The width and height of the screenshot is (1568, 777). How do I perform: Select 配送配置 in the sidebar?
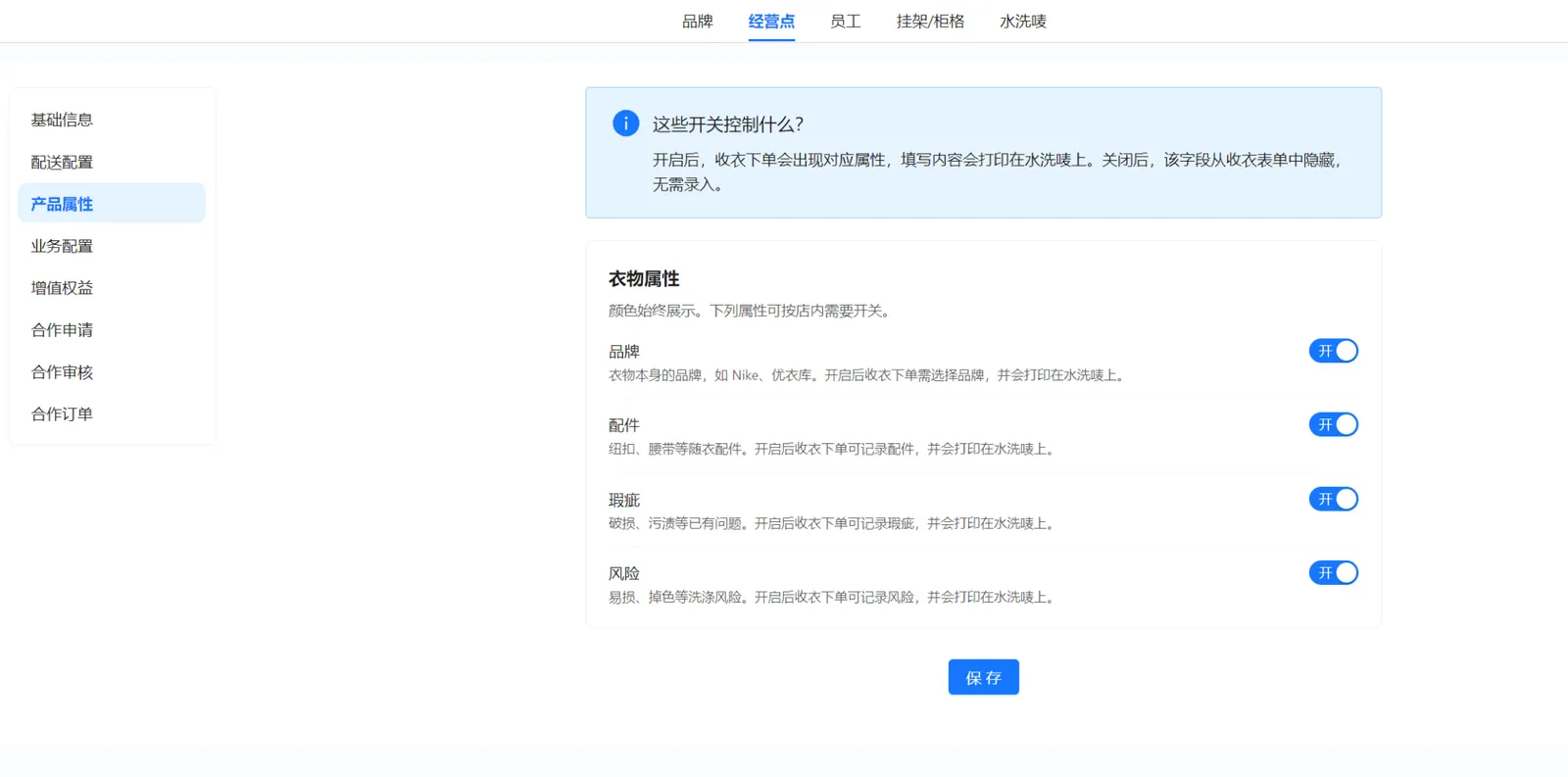pyautogui.click(x=112, y=162)
